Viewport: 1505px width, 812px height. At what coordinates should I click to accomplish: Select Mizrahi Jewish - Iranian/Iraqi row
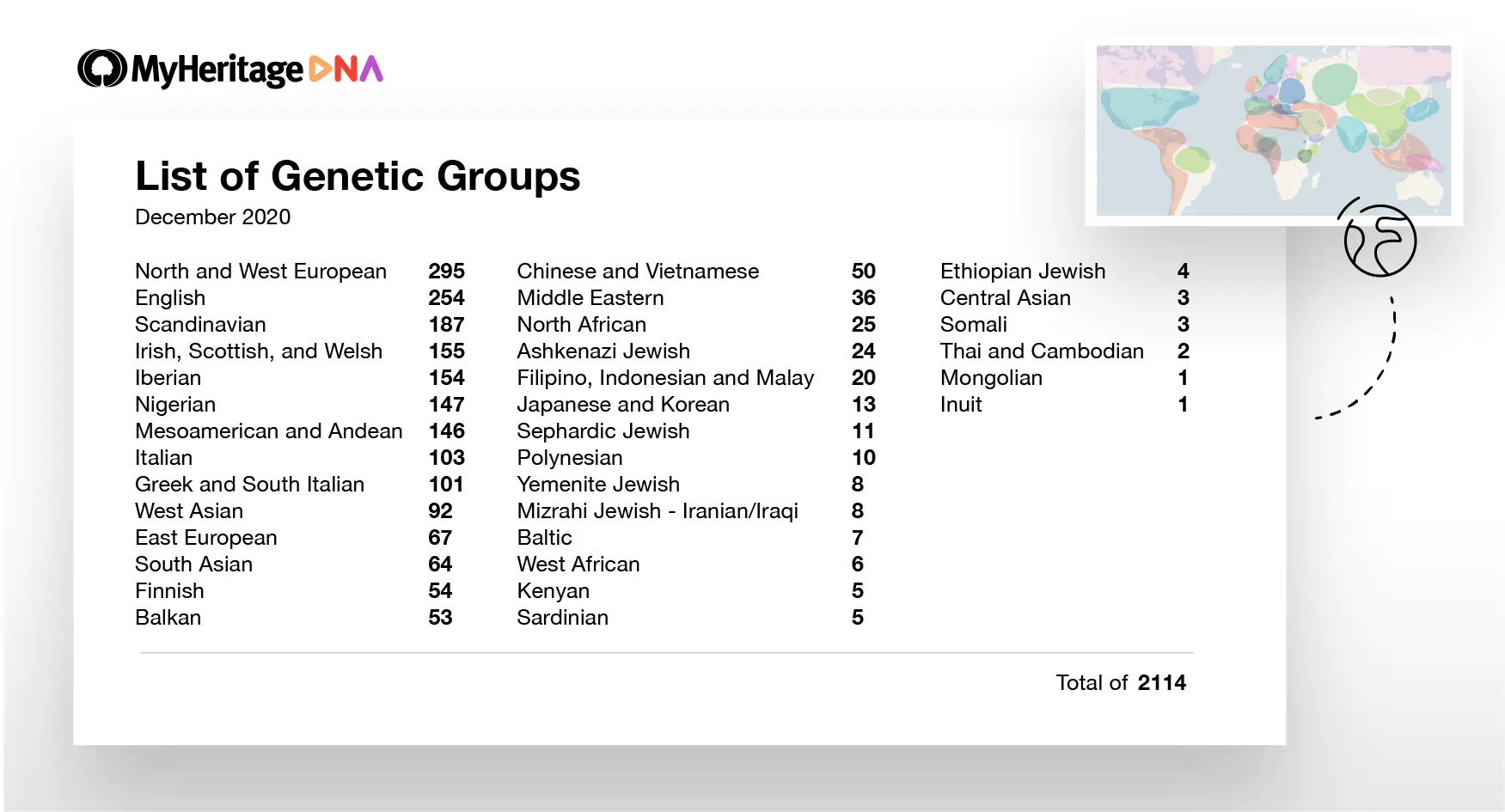[x=658, y=511]
